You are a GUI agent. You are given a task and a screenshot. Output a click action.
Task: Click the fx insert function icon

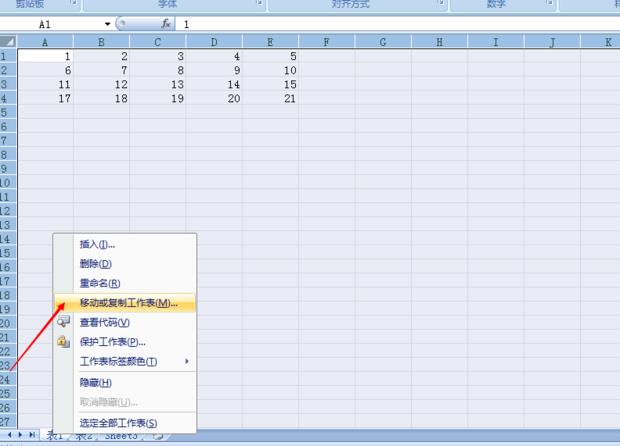166,24
